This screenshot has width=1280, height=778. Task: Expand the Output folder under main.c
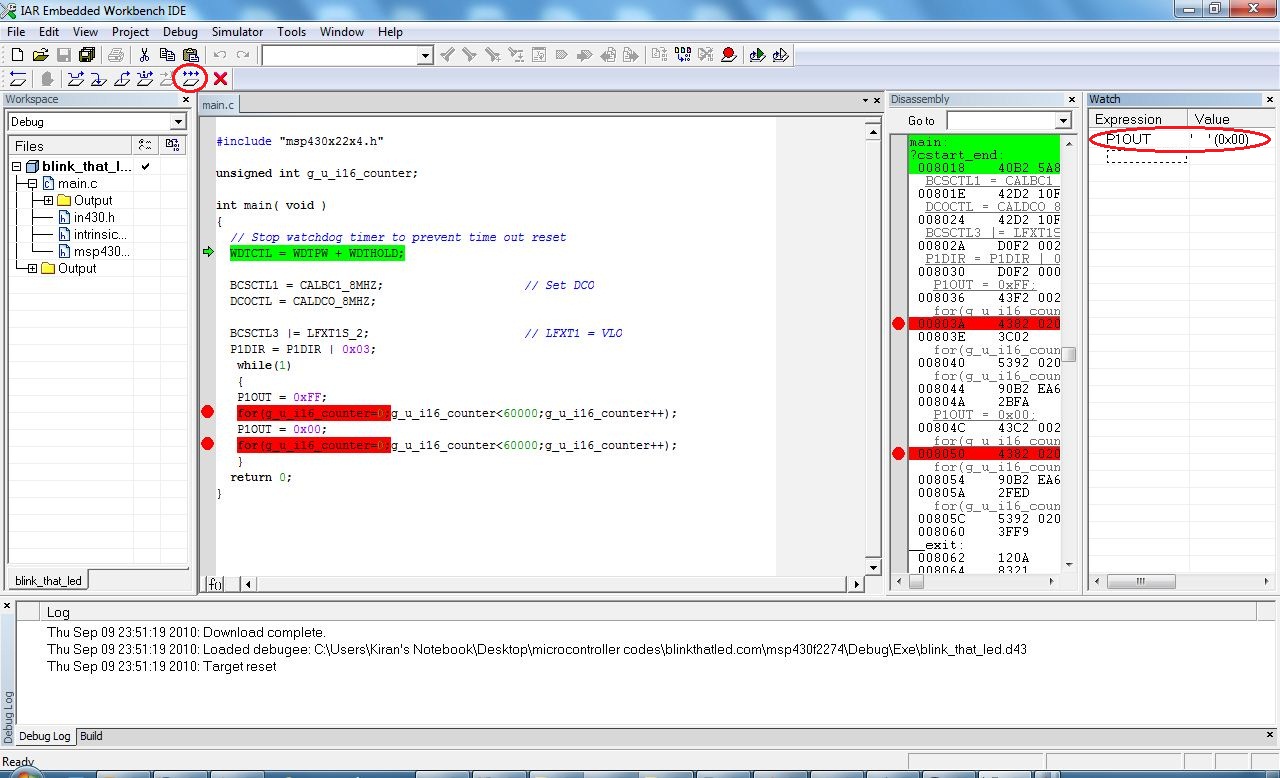(48, 201)
